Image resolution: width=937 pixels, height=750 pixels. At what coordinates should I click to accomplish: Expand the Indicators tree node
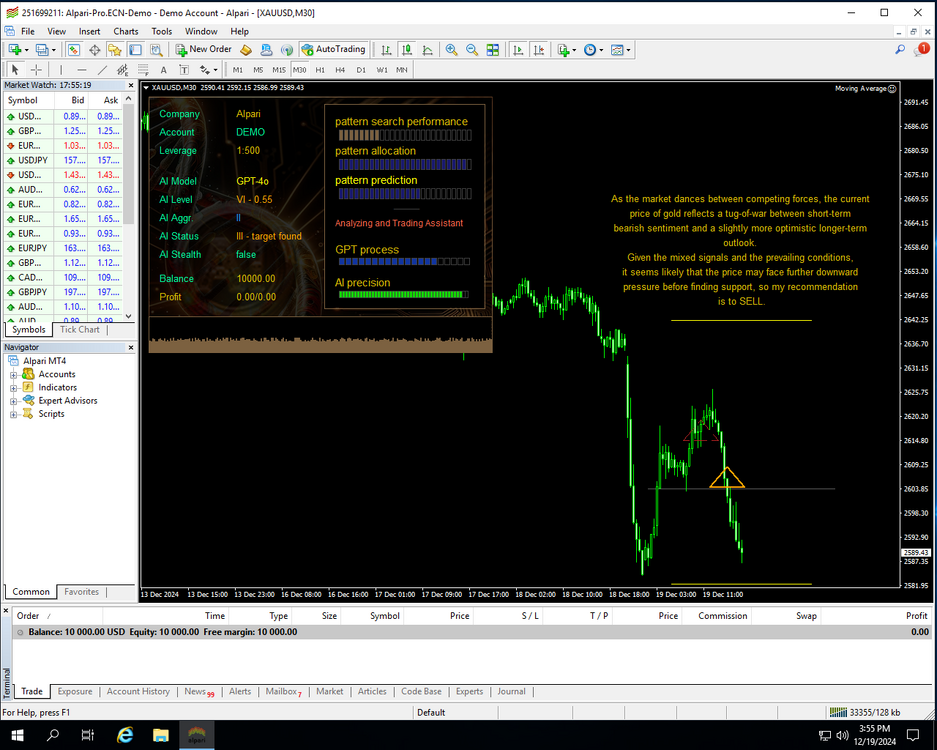pos(13,388)
